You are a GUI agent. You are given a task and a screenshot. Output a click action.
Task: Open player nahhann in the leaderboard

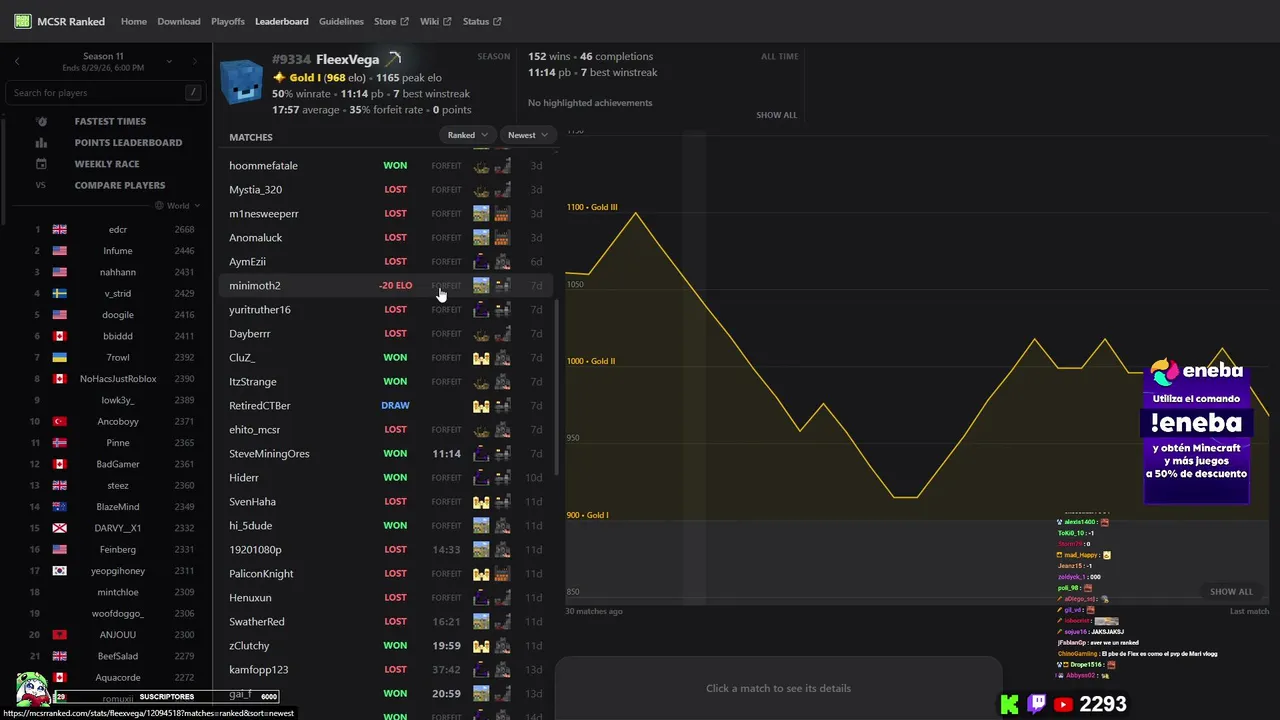(117, 273)
